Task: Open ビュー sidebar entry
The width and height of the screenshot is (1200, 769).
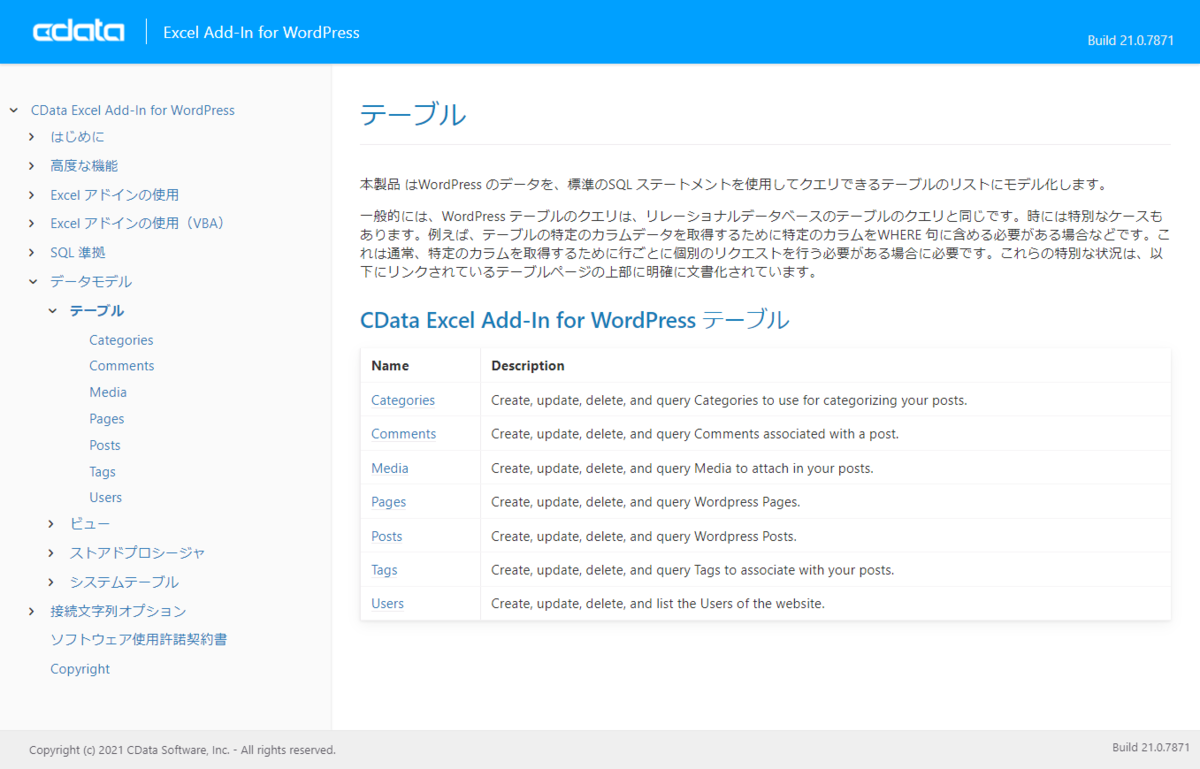Action: 90,524
